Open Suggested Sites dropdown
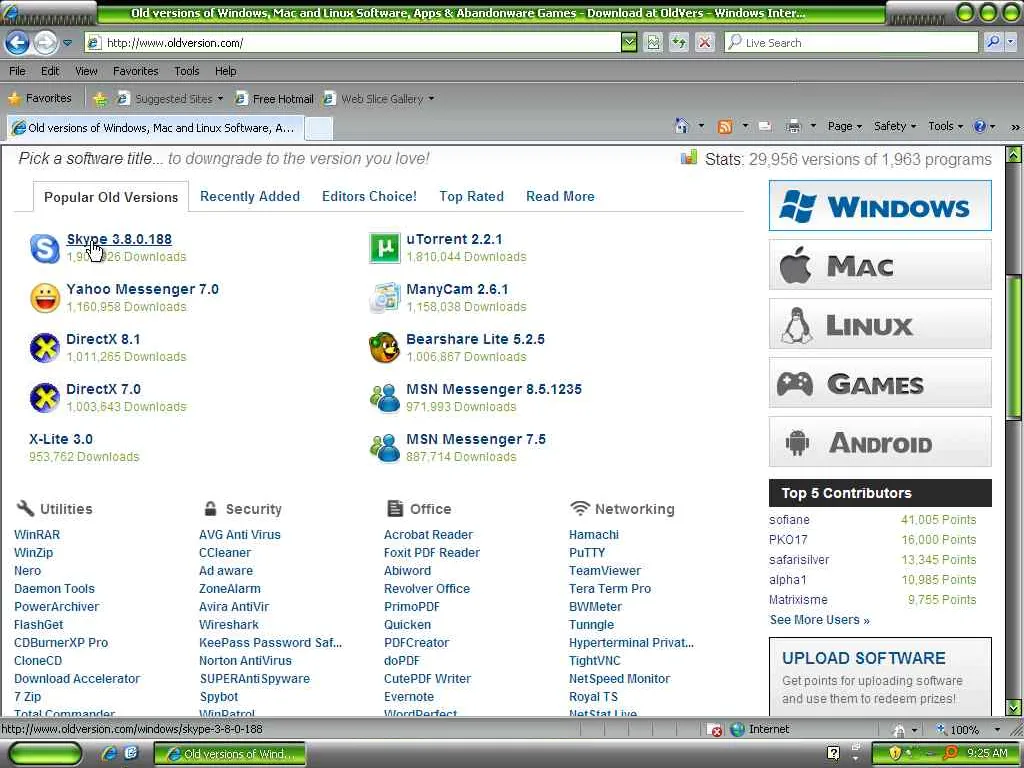The width and height of the screenshot is (1024, 768). [169, 99]
